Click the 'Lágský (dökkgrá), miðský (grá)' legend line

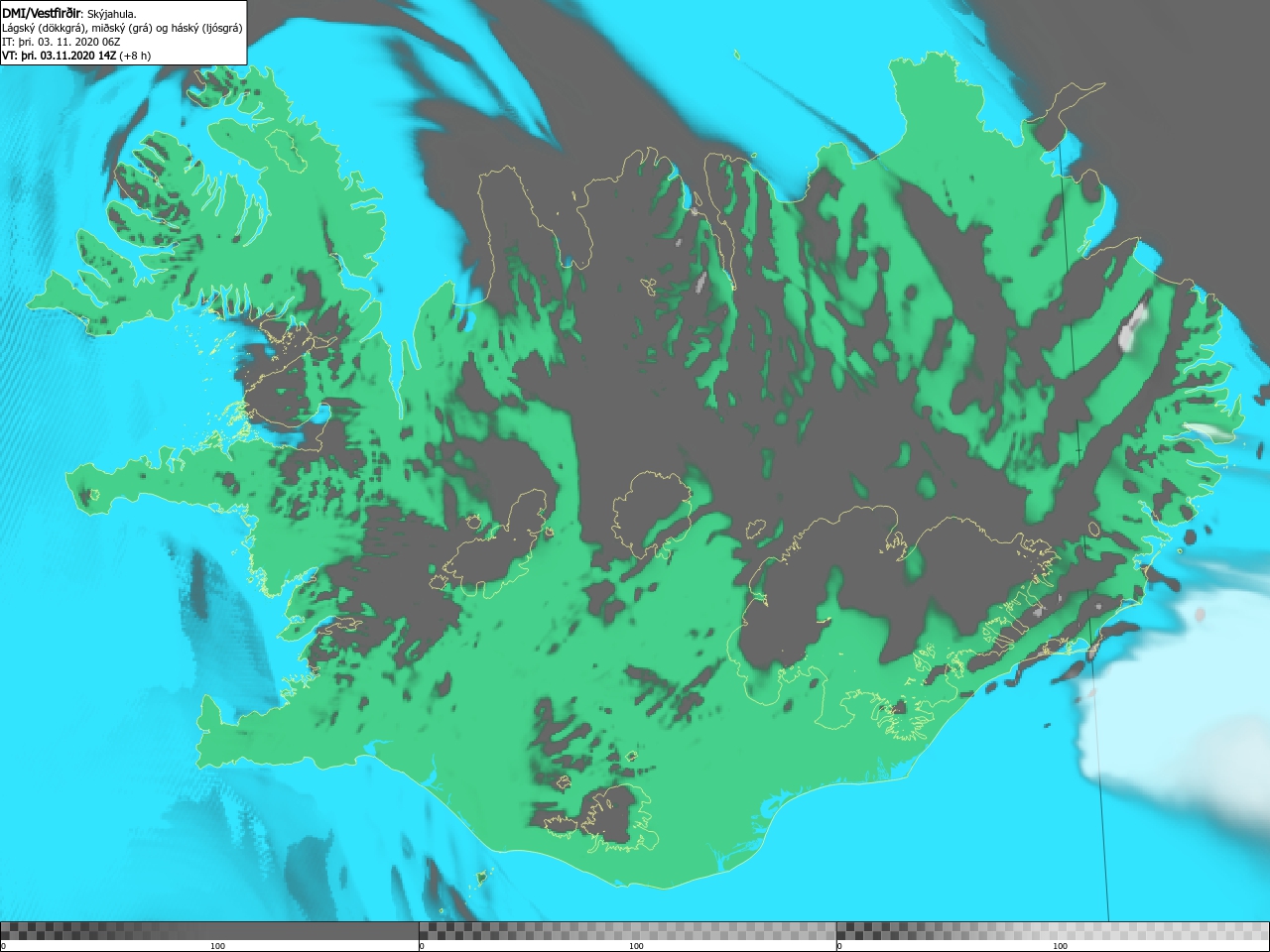[x=122, y=28]
